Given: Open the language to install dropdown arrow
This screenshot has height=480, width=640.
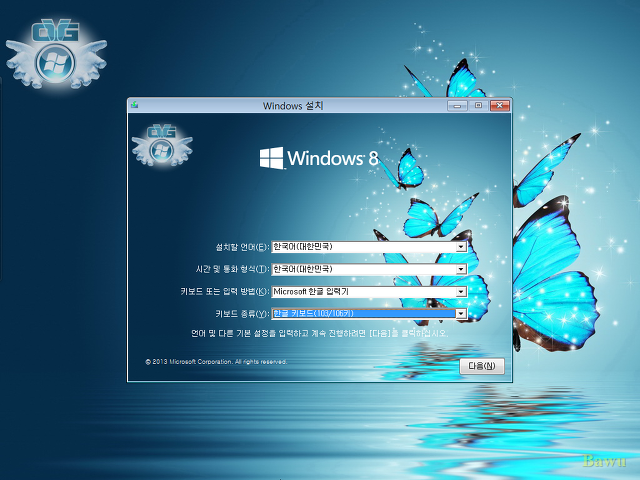Looking at the screenshot, I should [x=461, y=247].
